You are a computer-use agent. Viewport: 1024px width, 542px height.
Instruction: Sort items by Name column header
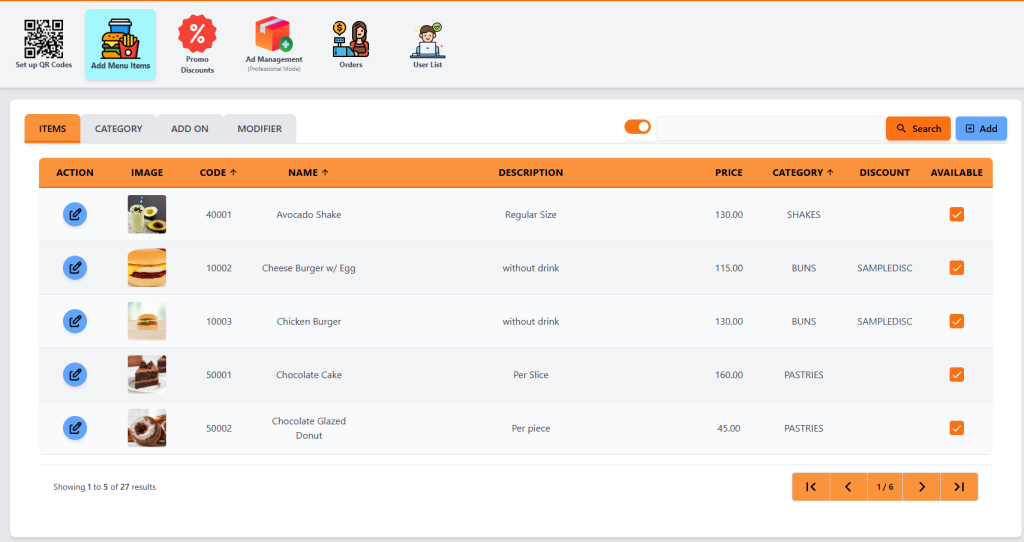tap(308, 173)
